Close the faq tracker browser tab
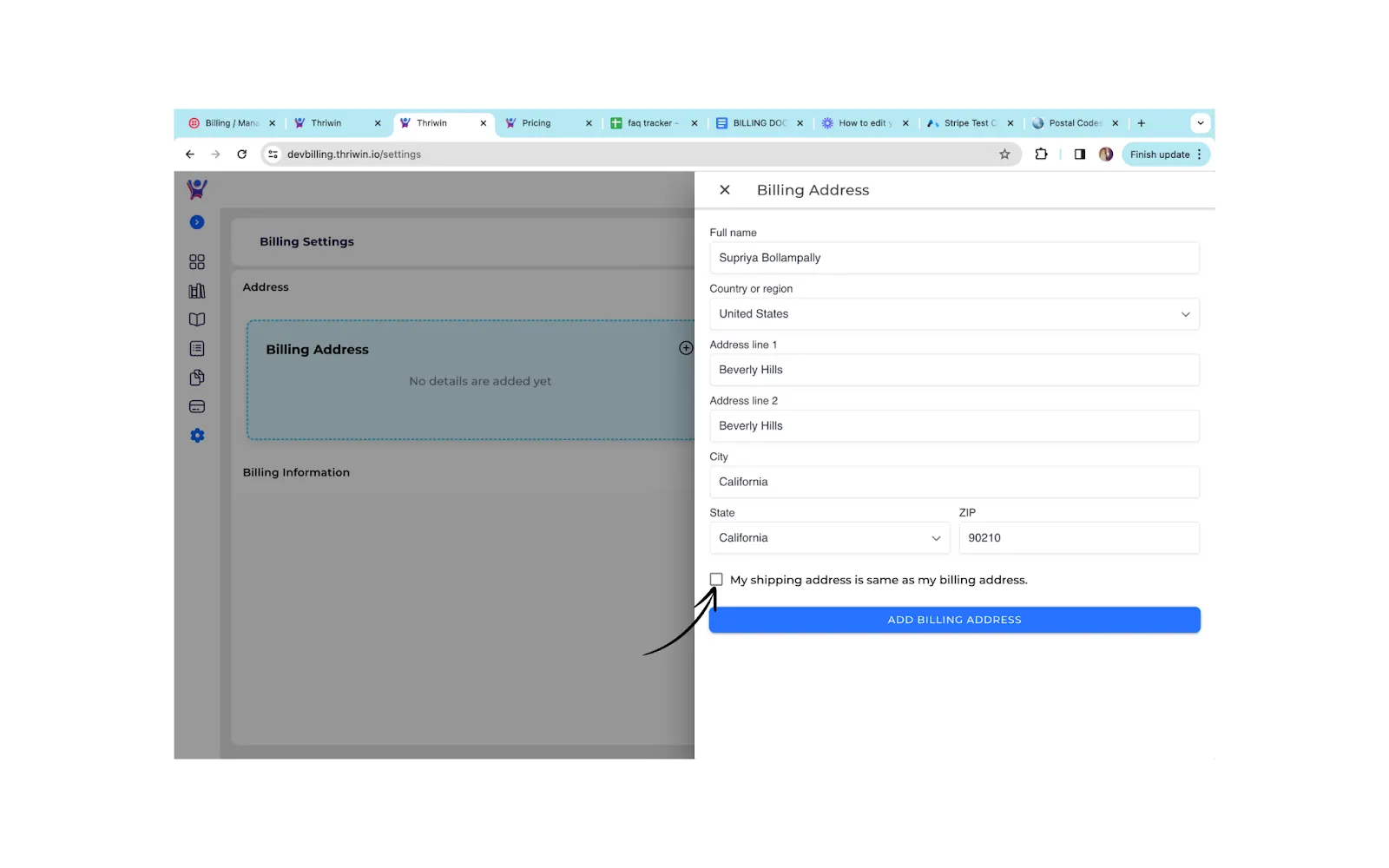Viewport: 1389px width, 868px height. coord(694,123)
